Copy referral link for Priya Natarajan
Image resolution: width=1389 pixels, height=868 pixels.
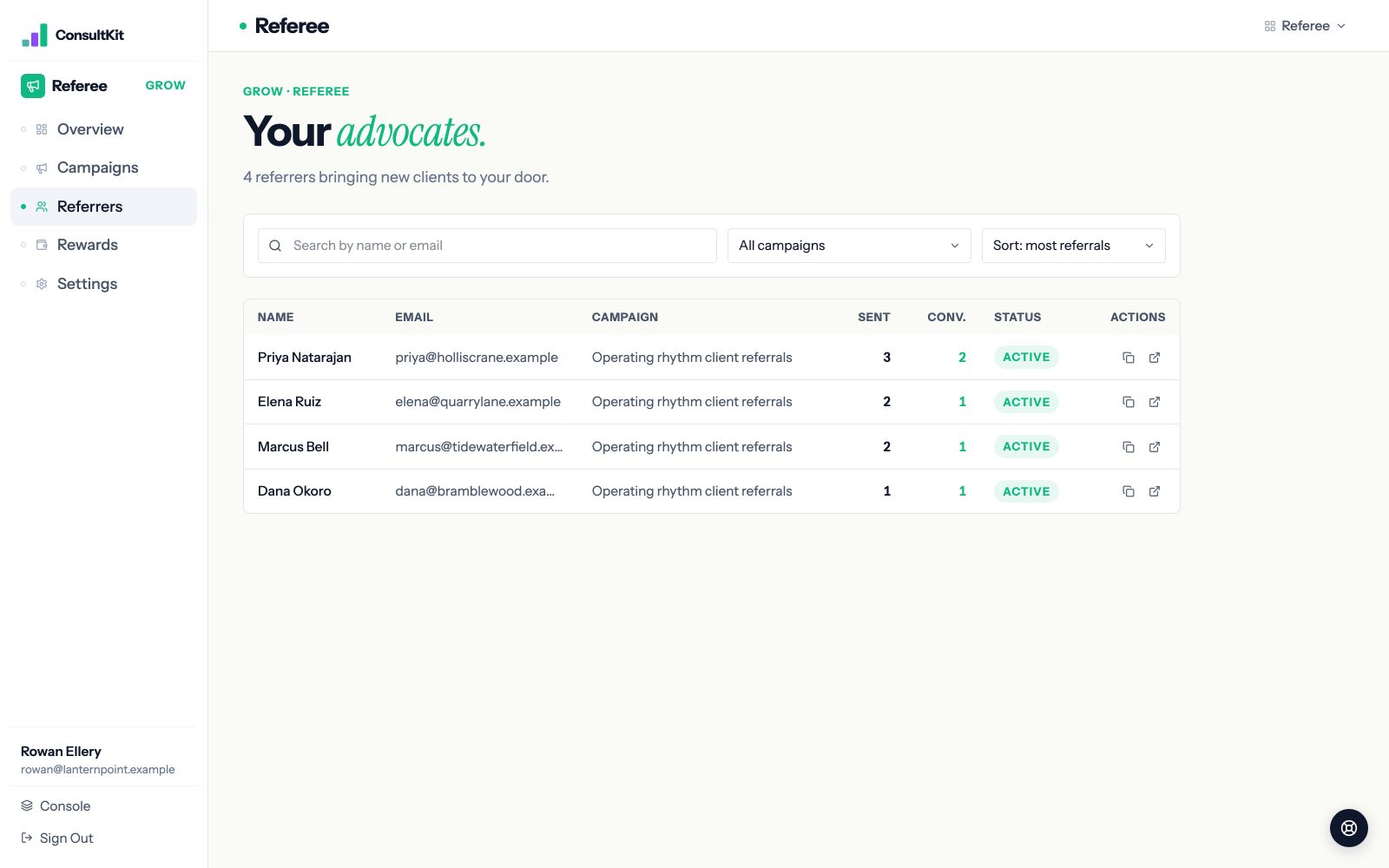[x=1129, y=358]
